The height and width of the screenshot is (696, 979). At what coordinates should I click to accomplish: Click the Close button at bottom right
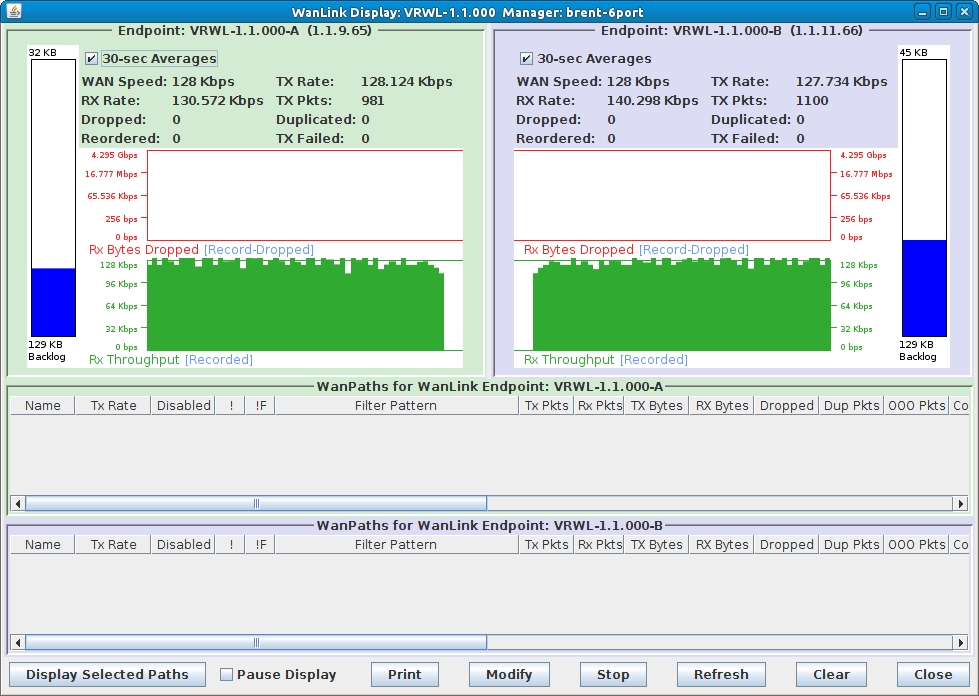[x=933, y=674]
